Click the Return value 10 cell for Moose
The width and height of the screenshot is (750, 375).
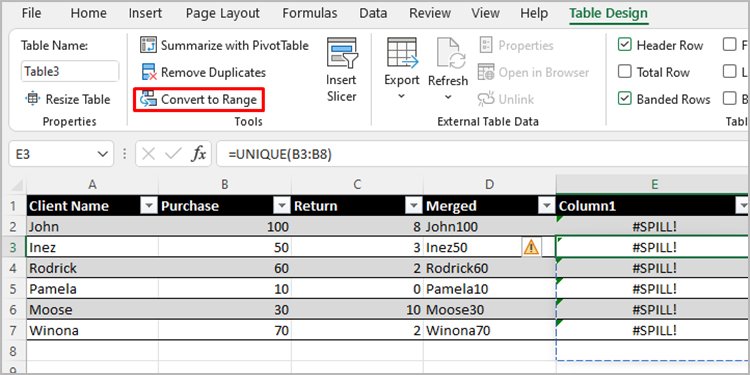357,310
